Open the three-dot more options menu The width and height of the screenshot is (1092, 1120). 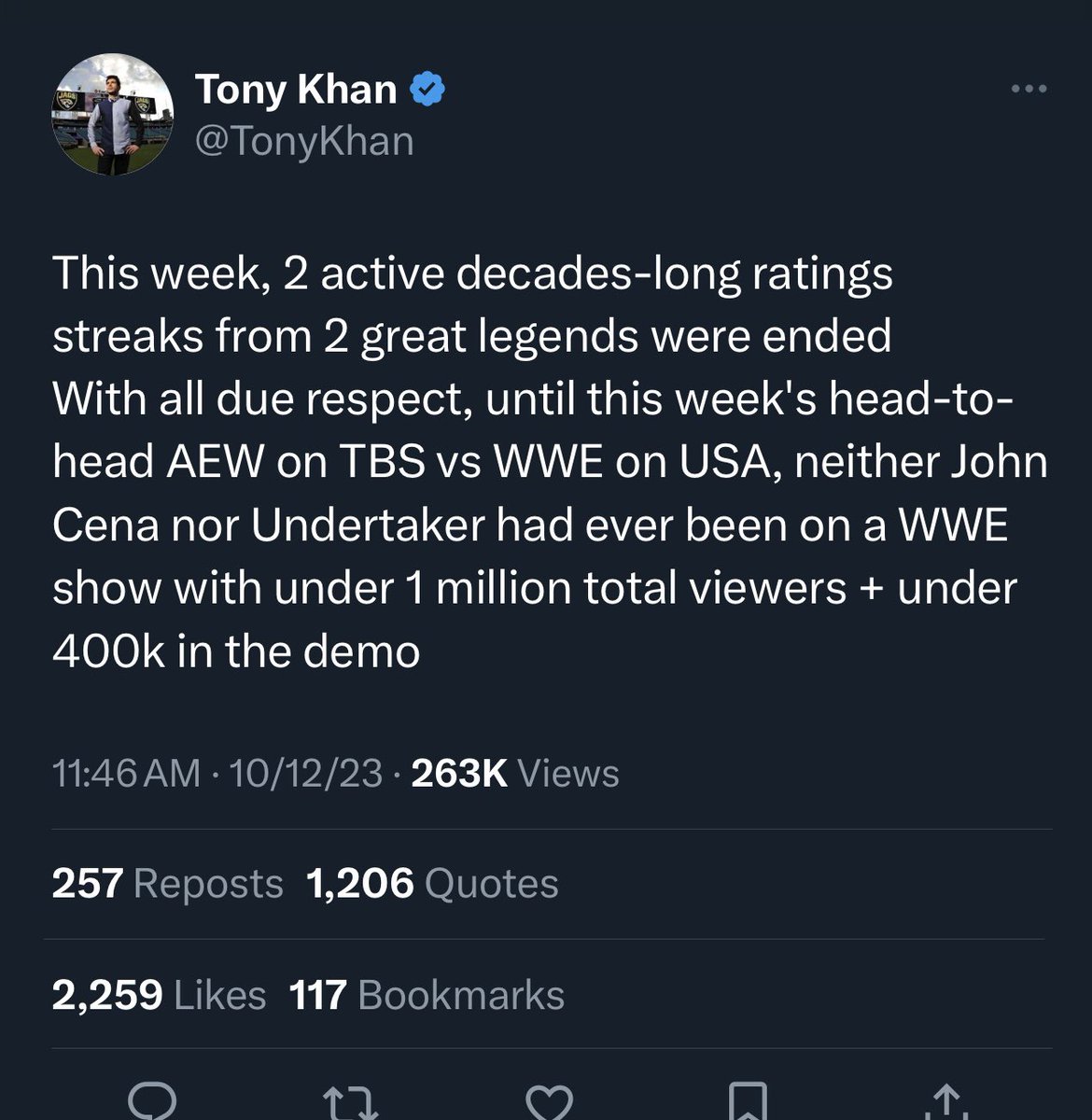point(1029,90)
